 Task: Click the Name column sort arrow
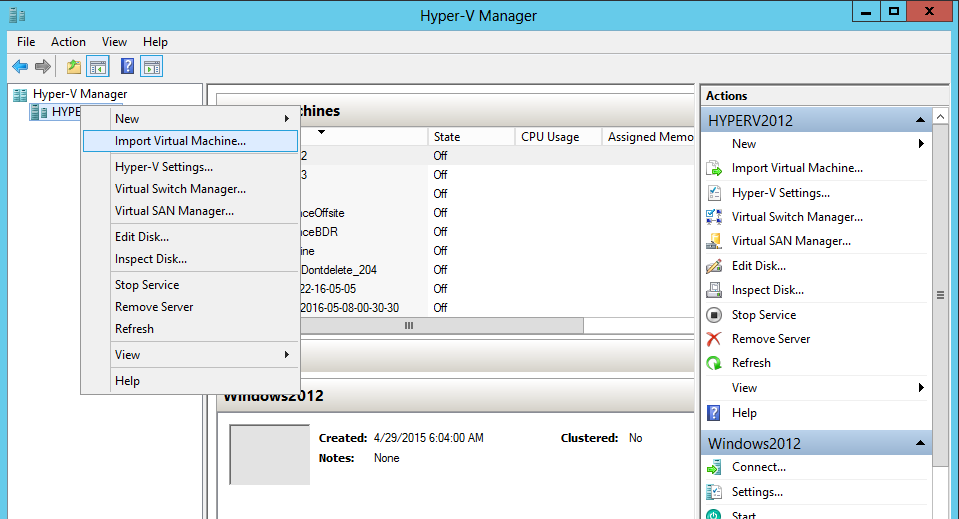tap(321, 132)
